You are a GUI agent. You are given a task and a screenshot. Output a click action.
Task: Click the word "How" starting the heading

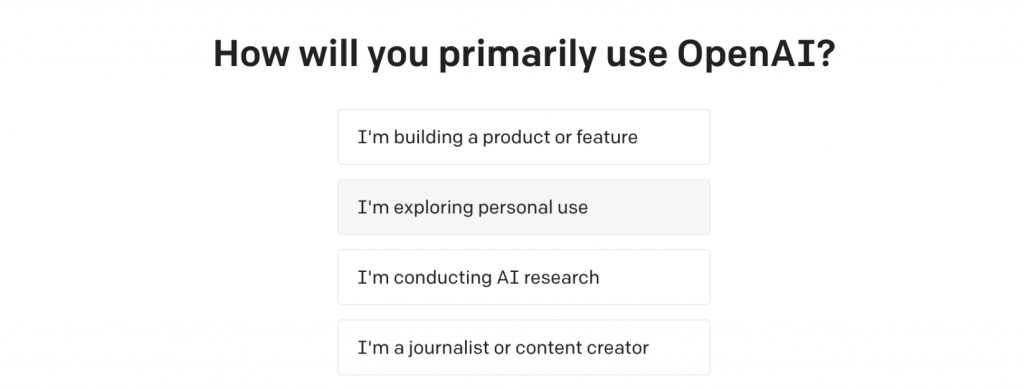251,54
